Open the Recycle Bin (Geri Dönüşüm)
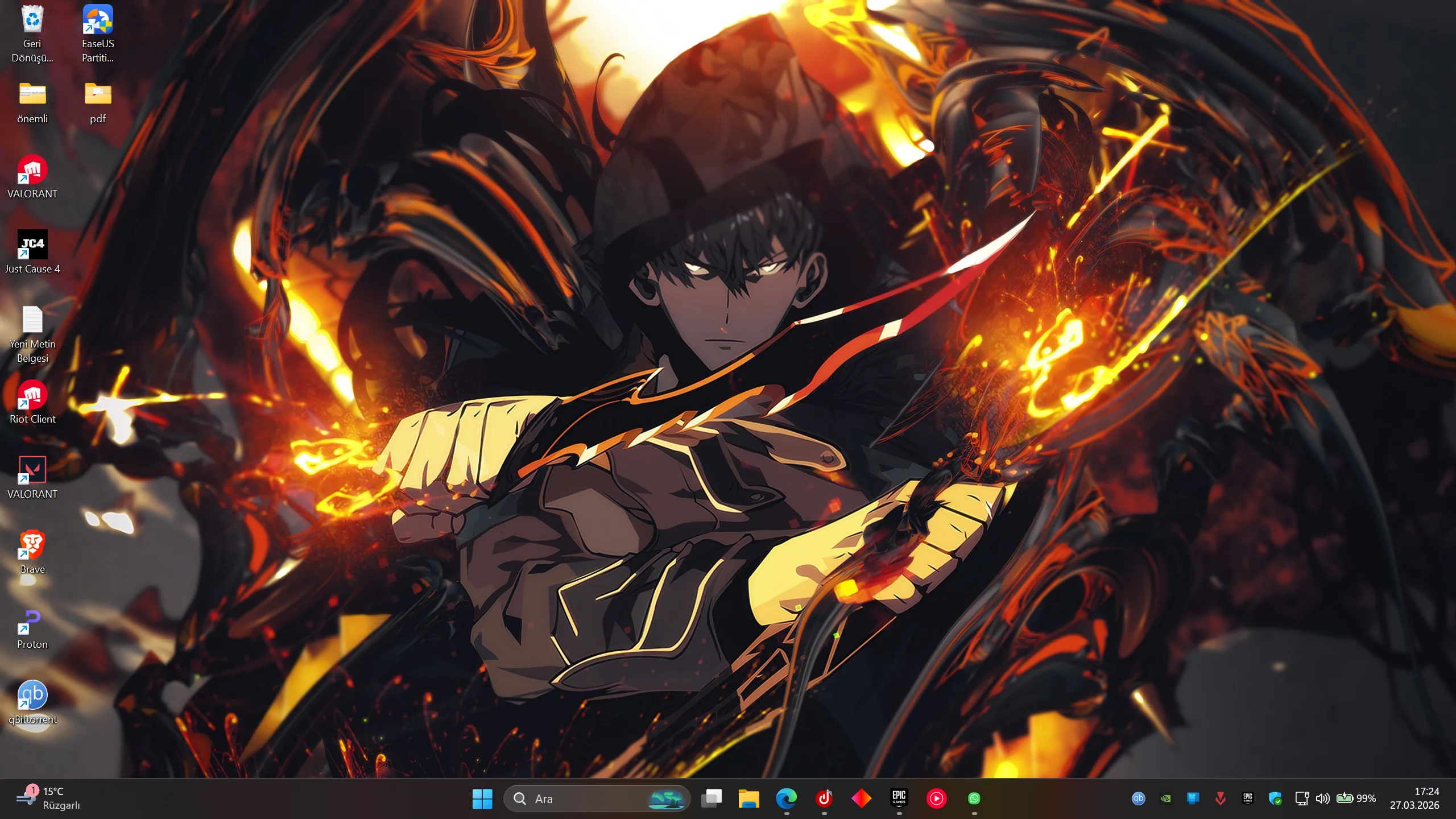Image resolution: width=1456 pixels, height=819 pixels. coord(32,20)
